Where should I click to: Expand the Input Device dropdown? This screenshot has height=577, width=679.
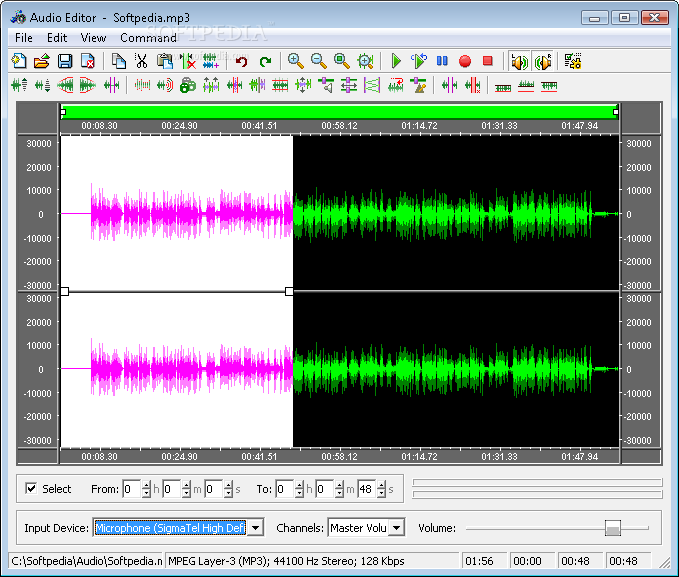tap(256, 528)
